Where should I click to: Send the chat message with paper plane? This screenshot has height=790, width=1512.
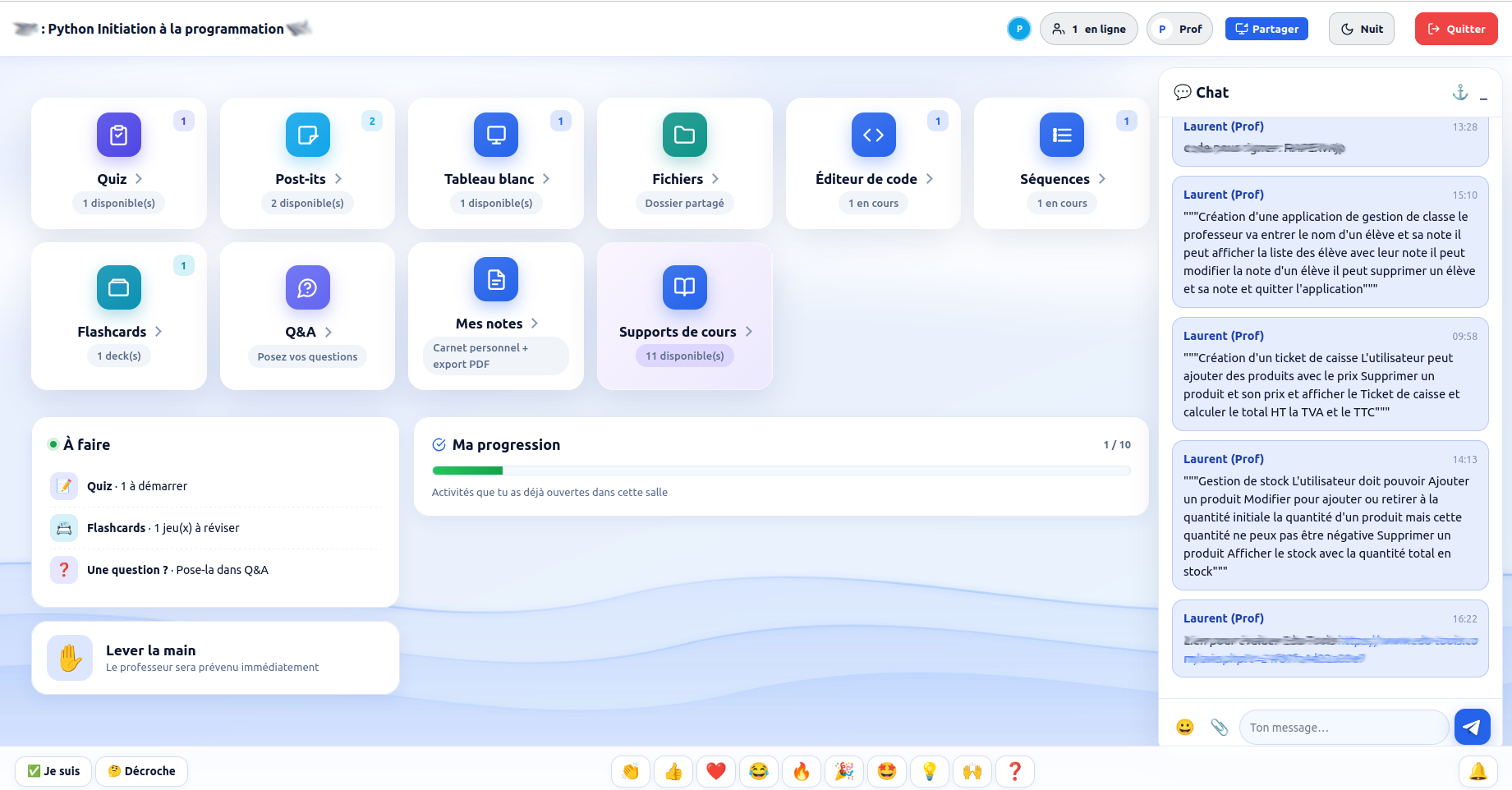pos(1473,727)
